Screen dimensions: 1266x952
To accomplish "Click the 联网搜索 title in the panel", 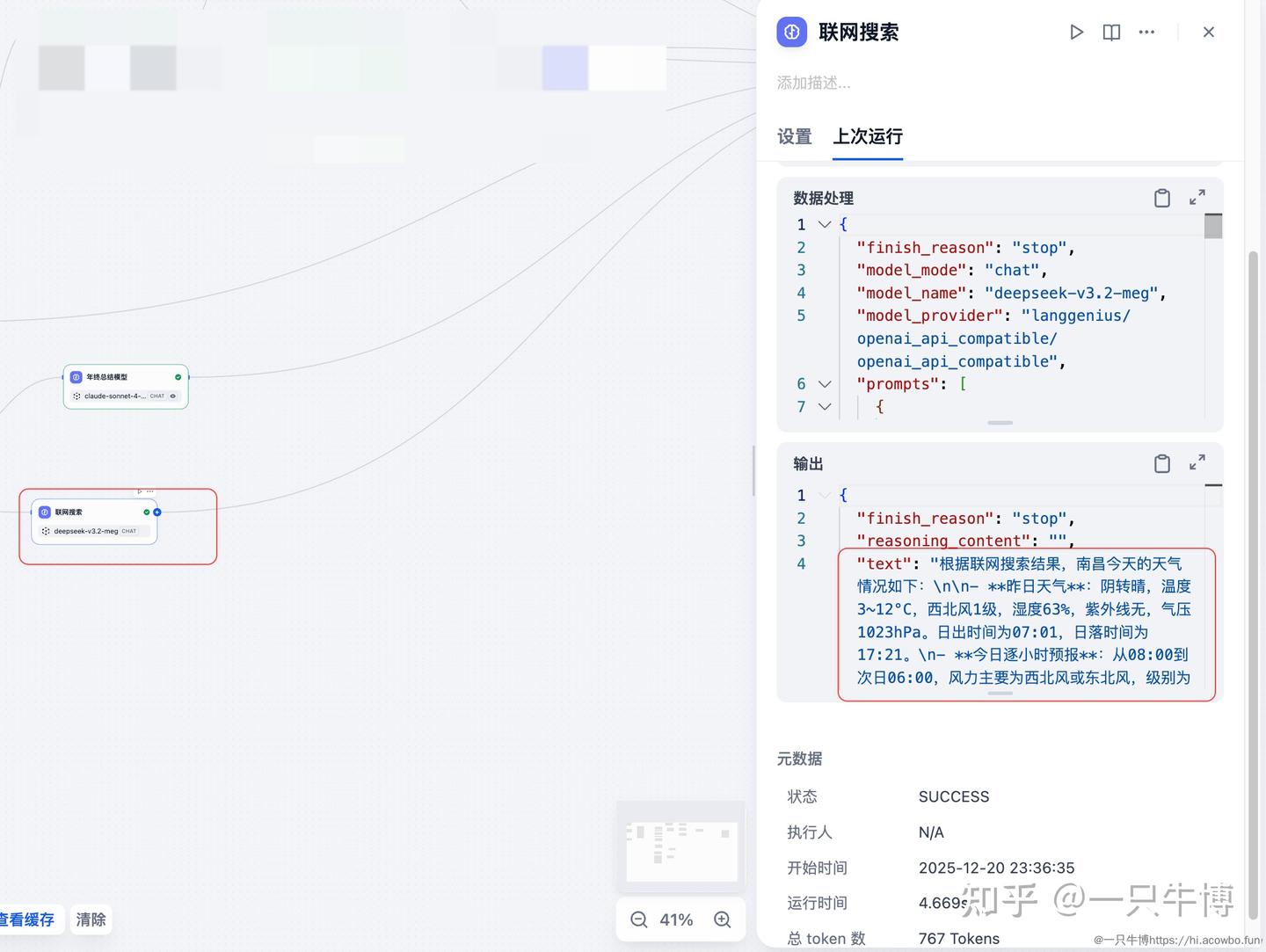I will point(859,33).
